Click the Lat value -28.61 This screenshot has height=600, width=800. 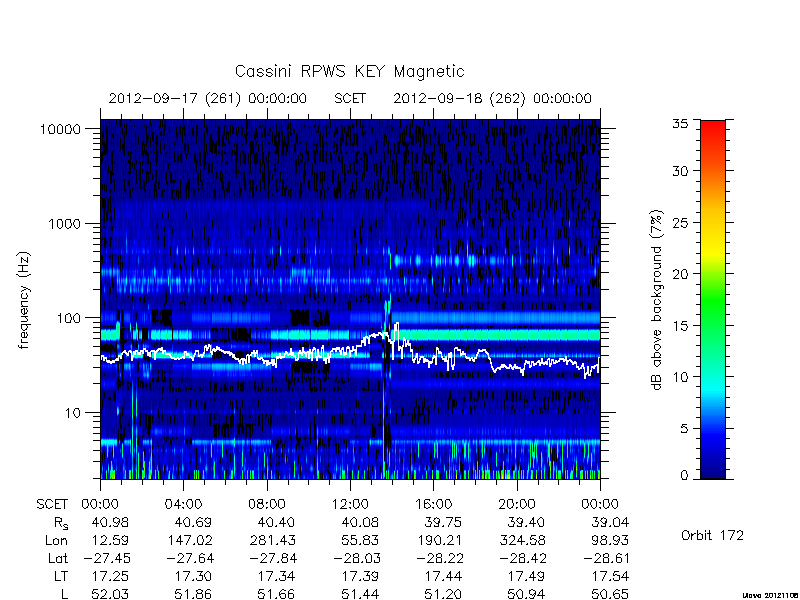click(606, 559)
